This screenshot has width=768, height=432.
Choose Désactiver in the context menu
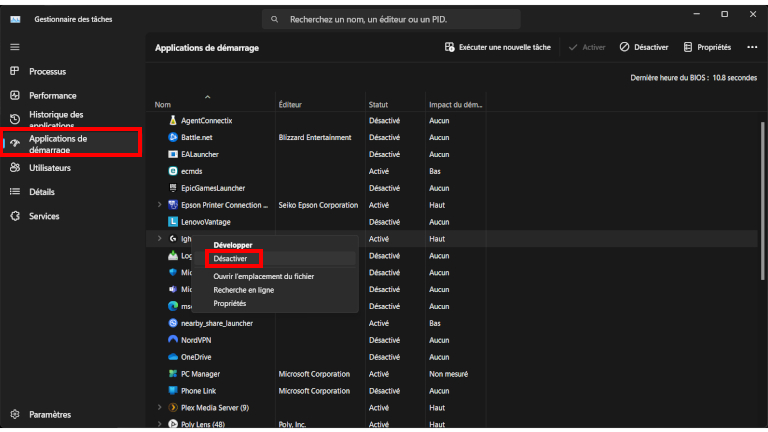tap(233, 259)
